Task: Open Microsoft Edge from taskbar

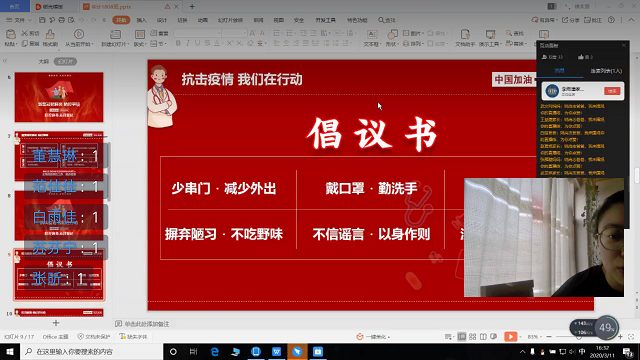Action: point(215,351)
